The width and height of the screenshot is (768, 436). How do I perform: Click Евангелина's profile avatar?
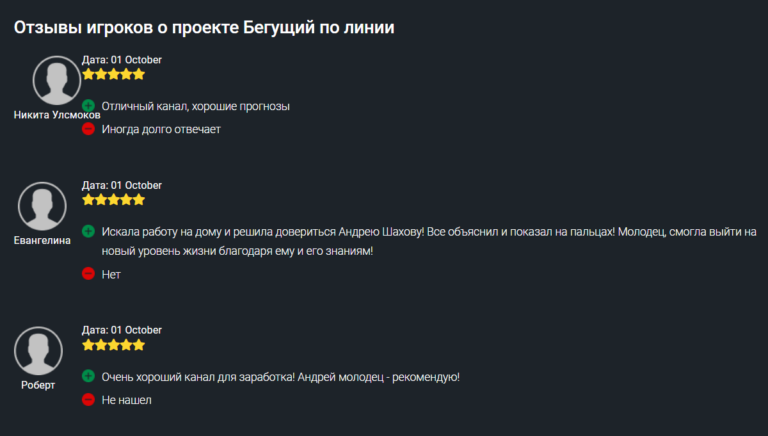point(42,206)
